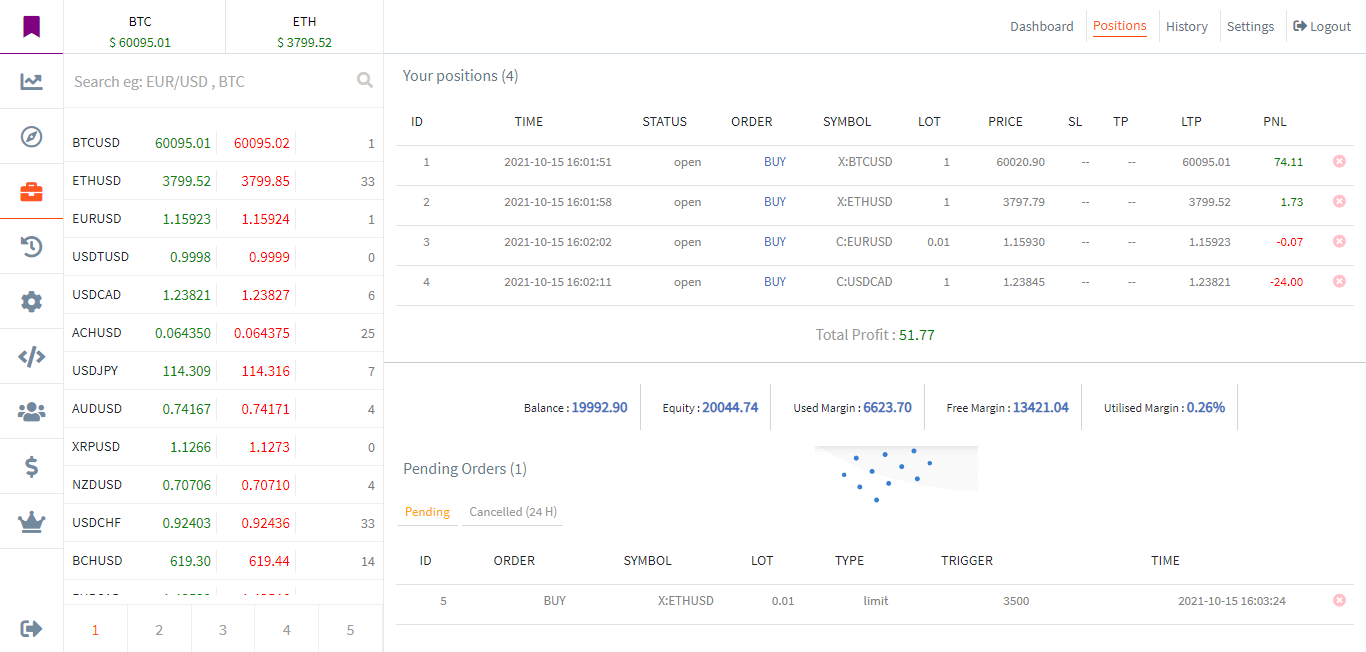Image resolution: width=1366 pixels, height=652 pixels.
Task: Cancel the pending ETHUSD limit order
Action: [x=1339, y=600]
